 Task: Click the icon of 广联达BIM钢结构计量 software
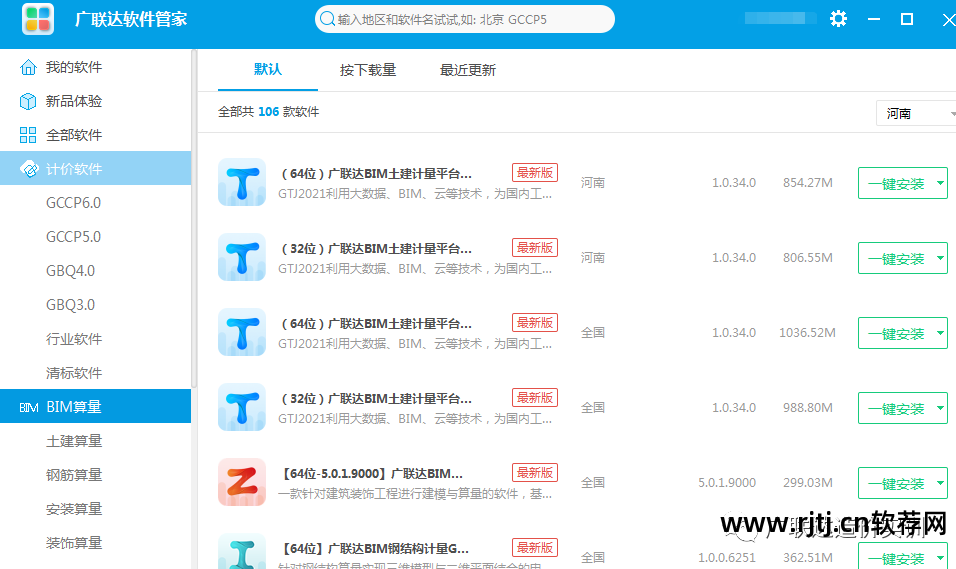click(242, 551)
